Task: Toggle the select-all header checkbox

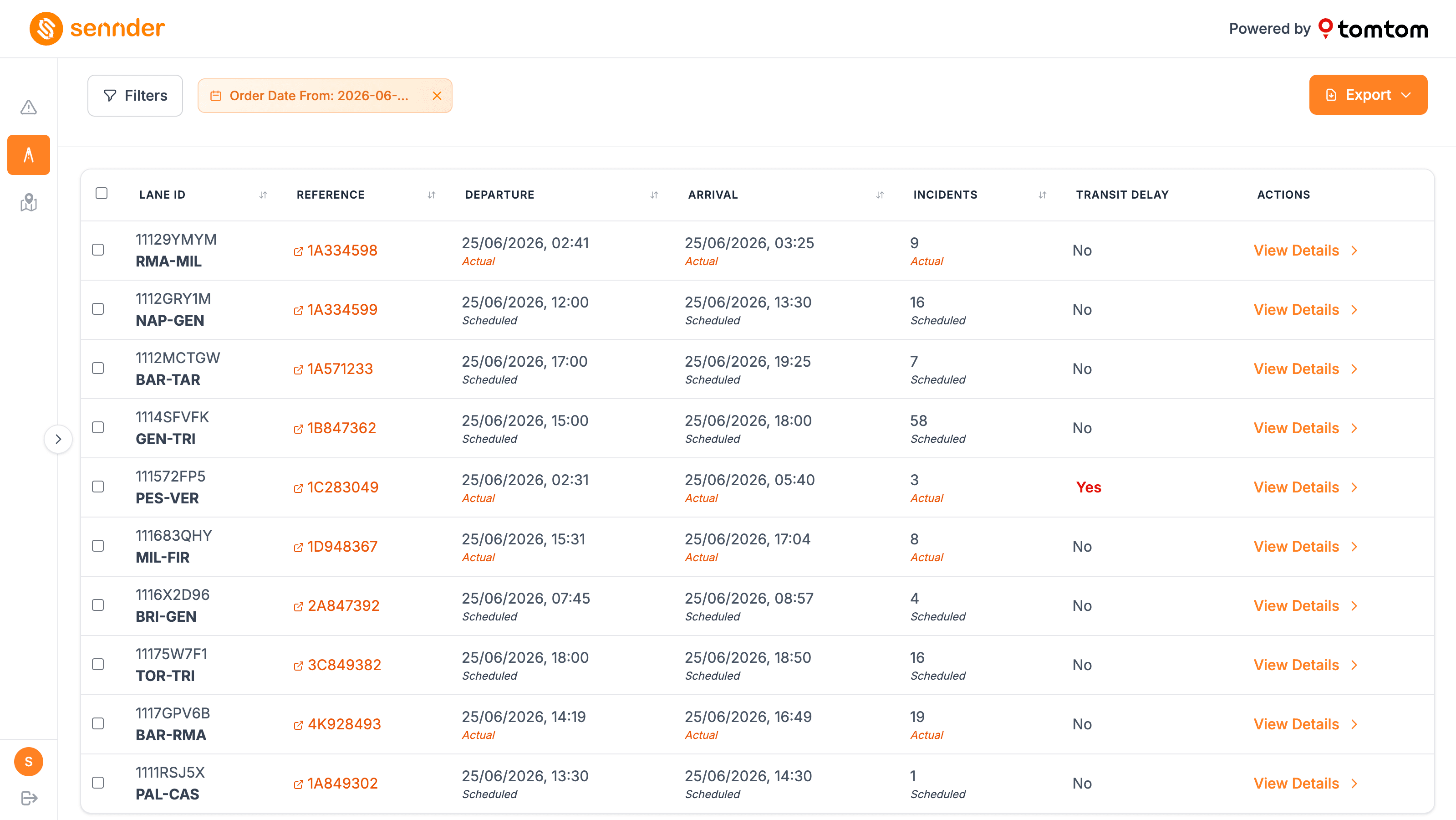Action: (102, 194)
